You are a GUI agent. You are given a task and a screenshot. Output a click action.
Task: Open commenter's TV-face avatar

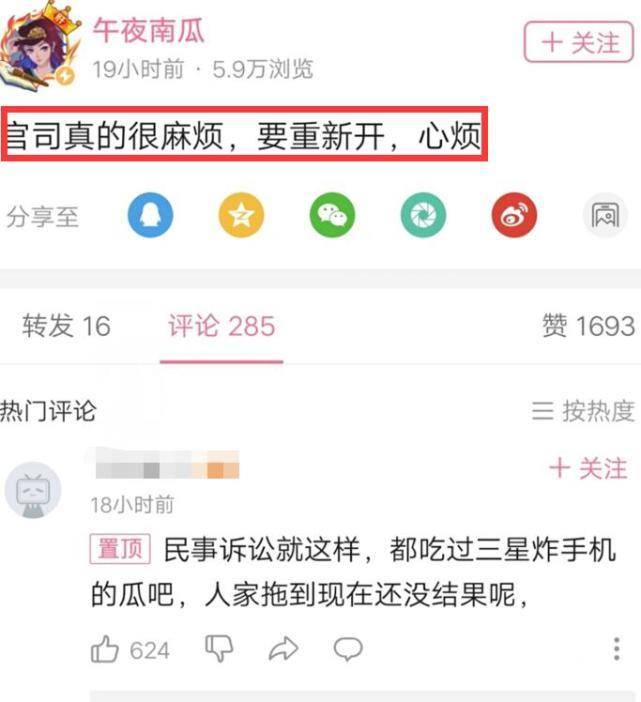[33, 490]
